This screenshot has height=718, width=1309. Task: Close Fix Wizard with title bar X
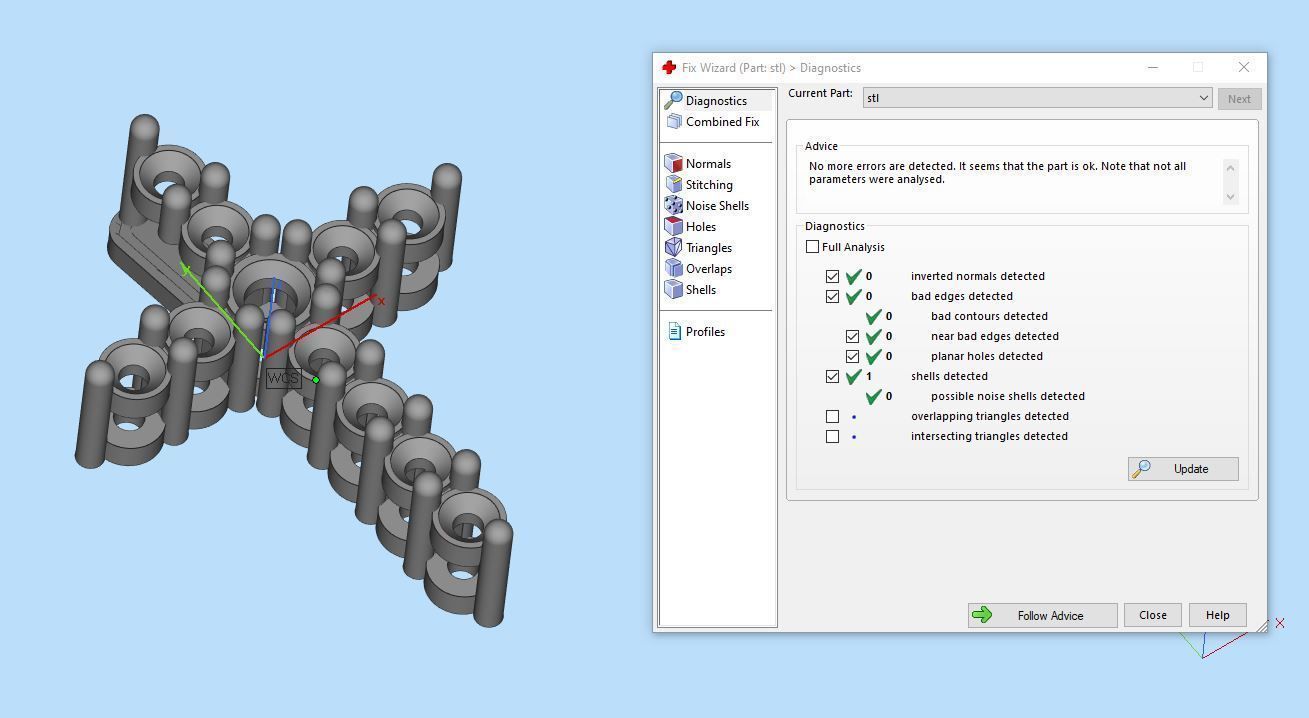(x=1244, y=68)
